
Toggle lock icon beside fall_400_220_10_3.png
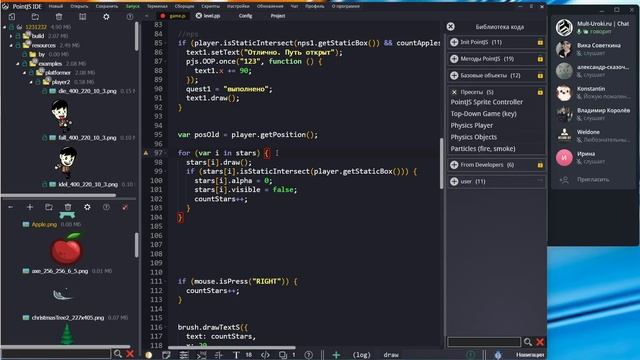[x=44, y=138]
